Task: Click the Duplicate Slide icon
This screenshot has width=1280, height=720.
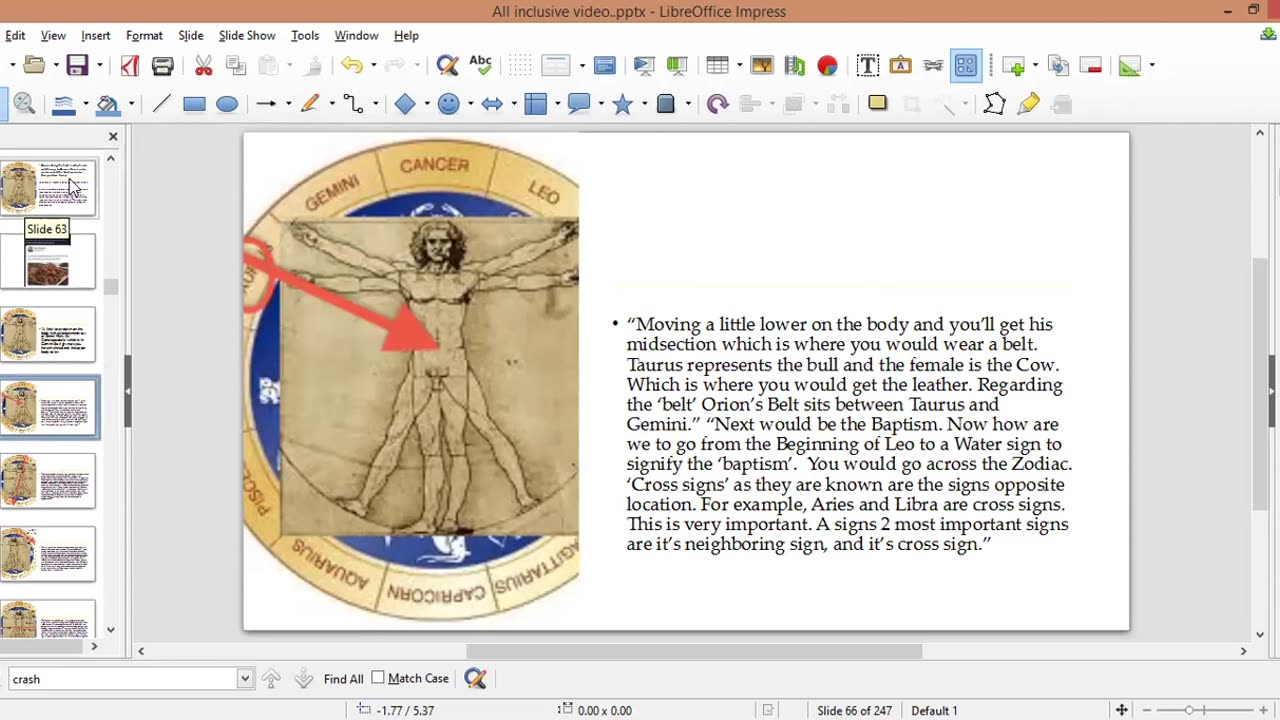Action: coord(1059,66)
